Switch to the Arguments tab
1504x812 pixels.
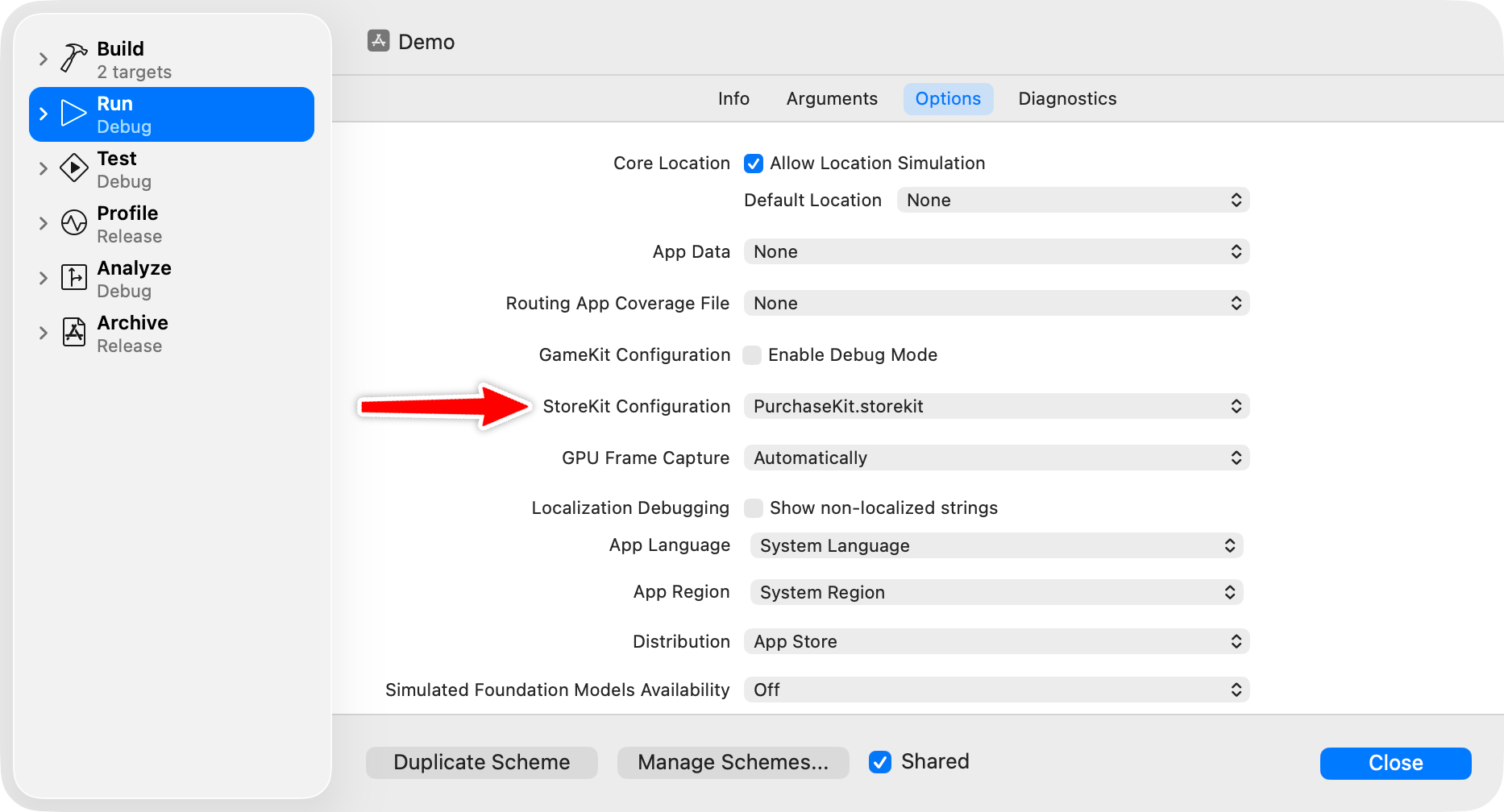(x=832, y=98)
